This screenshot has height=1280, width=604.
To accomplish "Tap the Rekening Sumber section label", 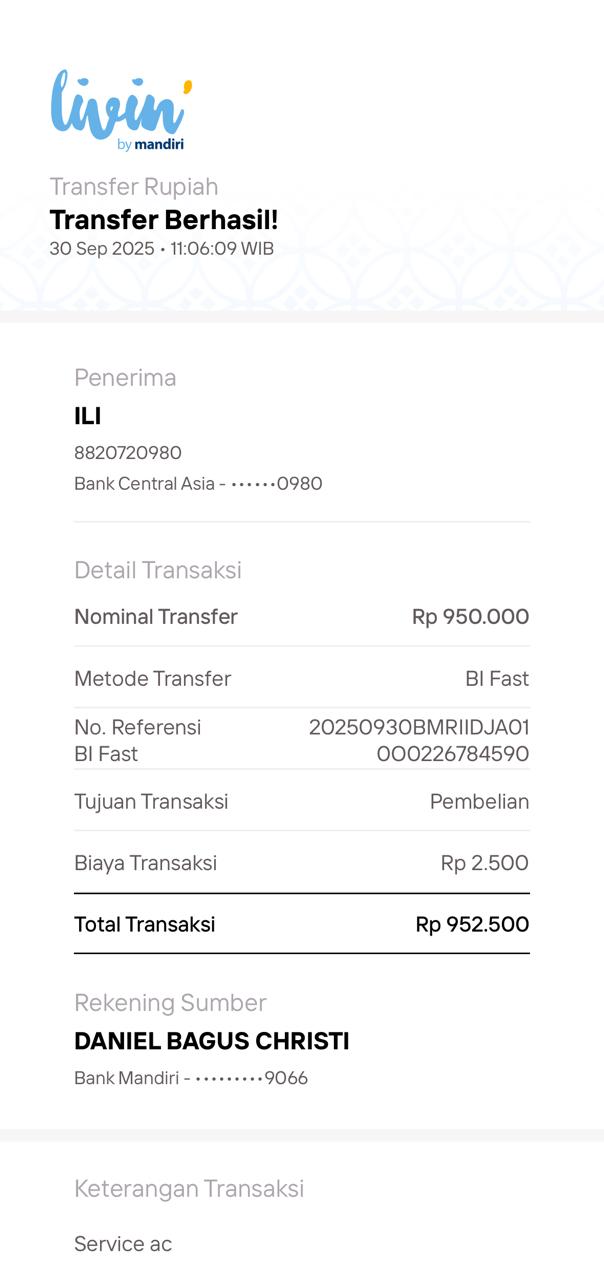I will click(170, 1003).
